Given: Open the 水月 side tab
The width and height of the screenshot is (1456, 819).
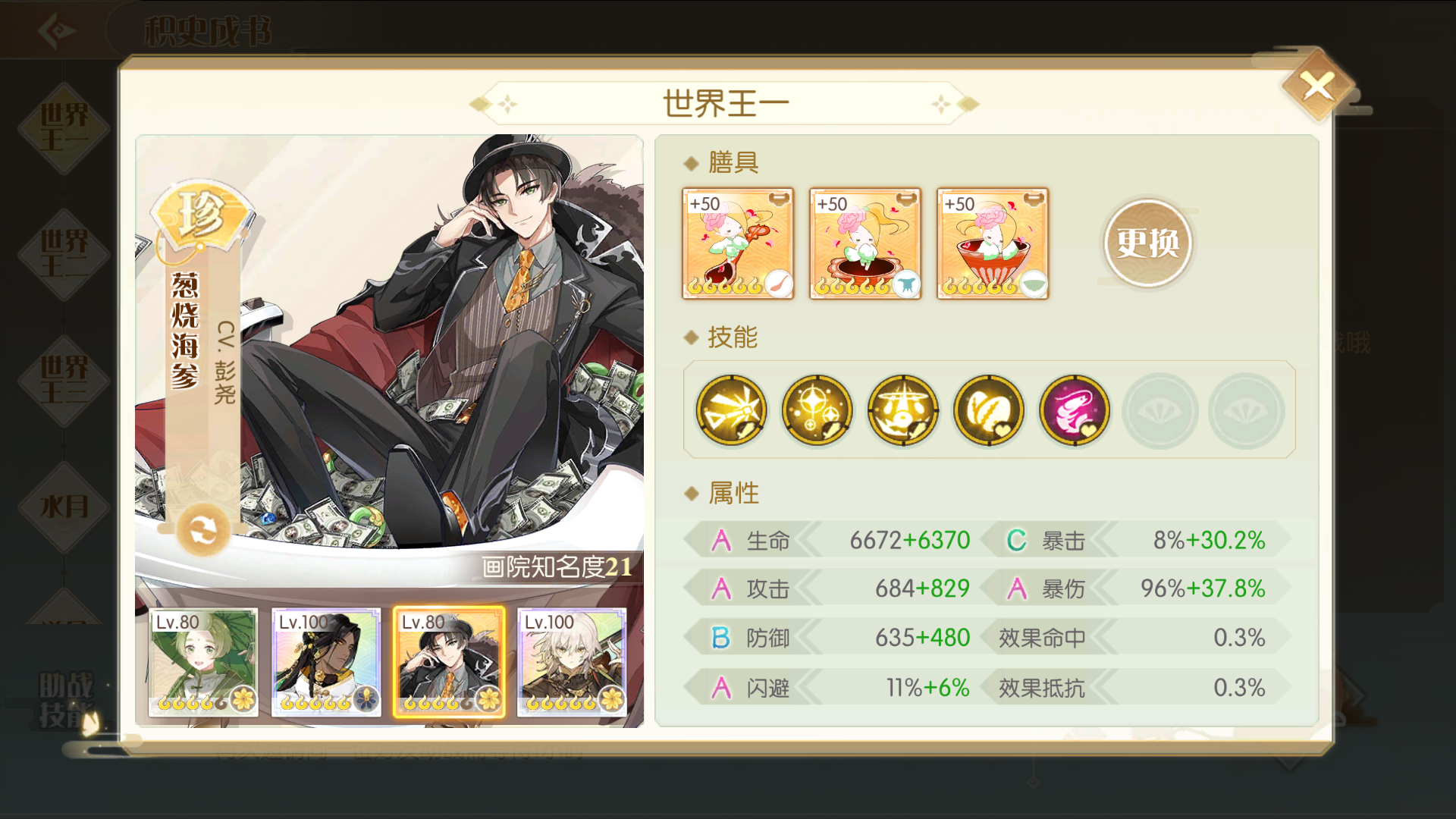Looking at the screenshot, I should point(64,507).
